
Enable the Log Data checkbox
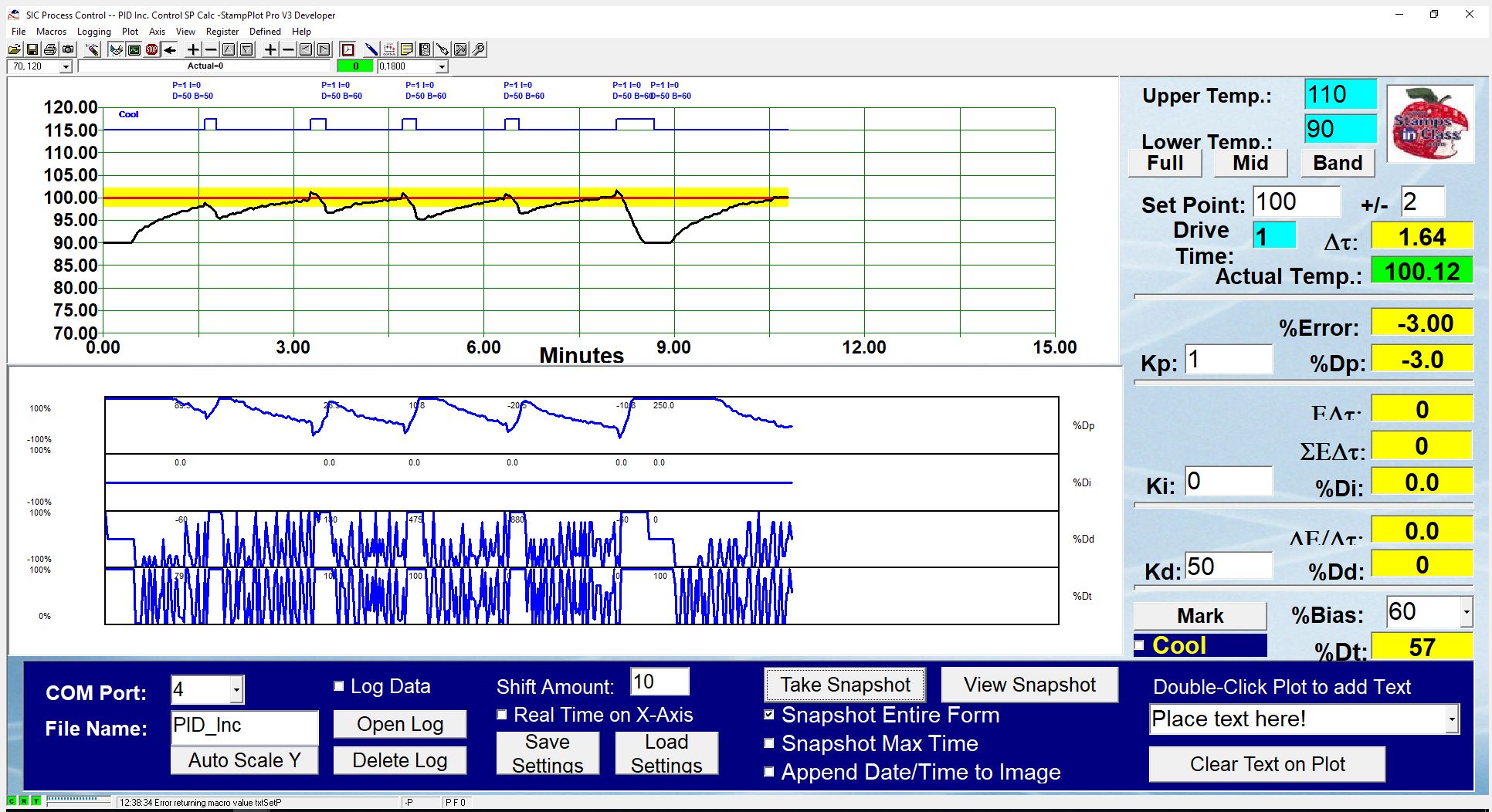pyautogui.click(x=338, y=686)
